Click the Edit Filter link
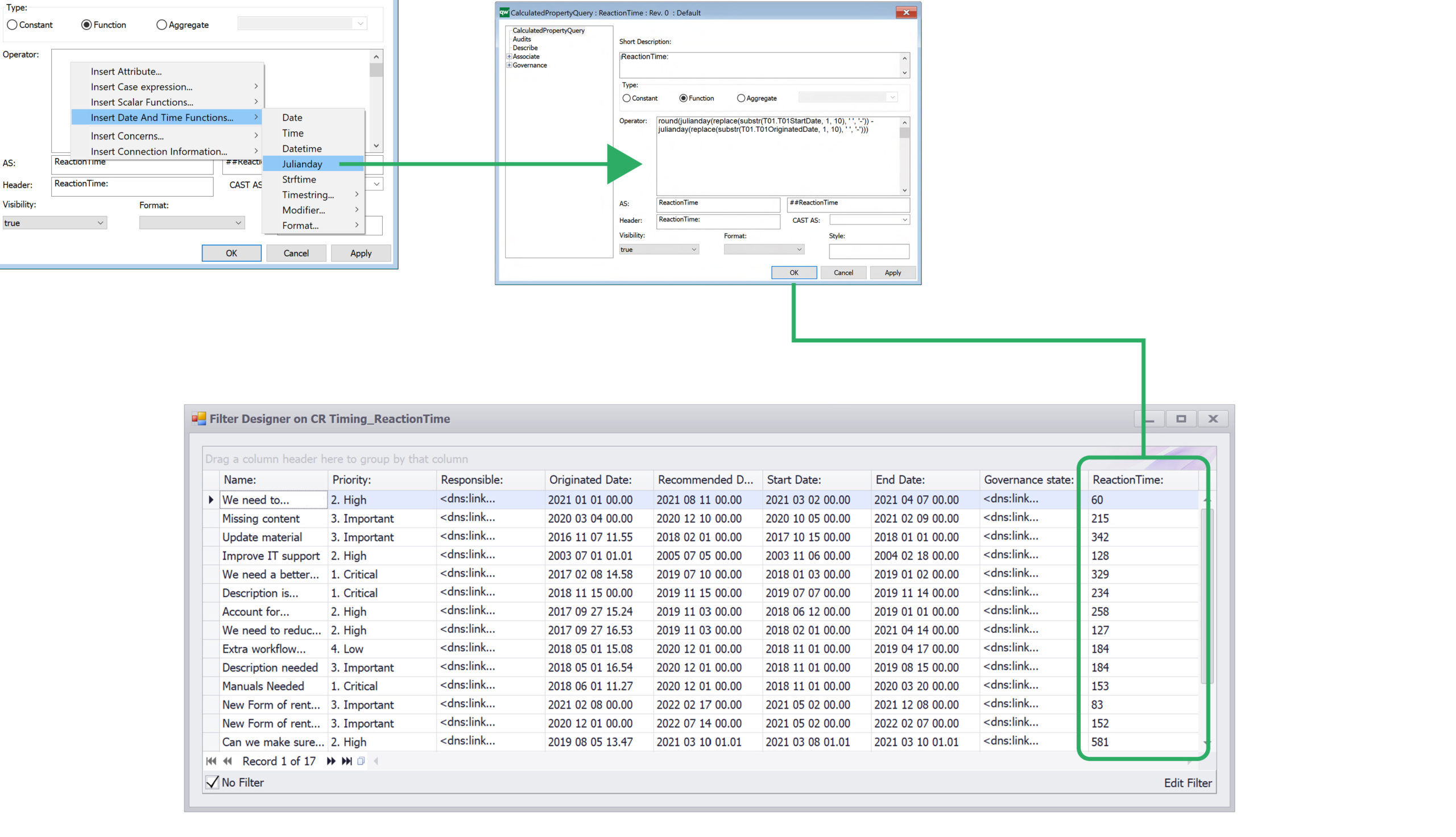Image resolution: width=1456 pixels, height=837 pixels. (x=1187, y=782)
